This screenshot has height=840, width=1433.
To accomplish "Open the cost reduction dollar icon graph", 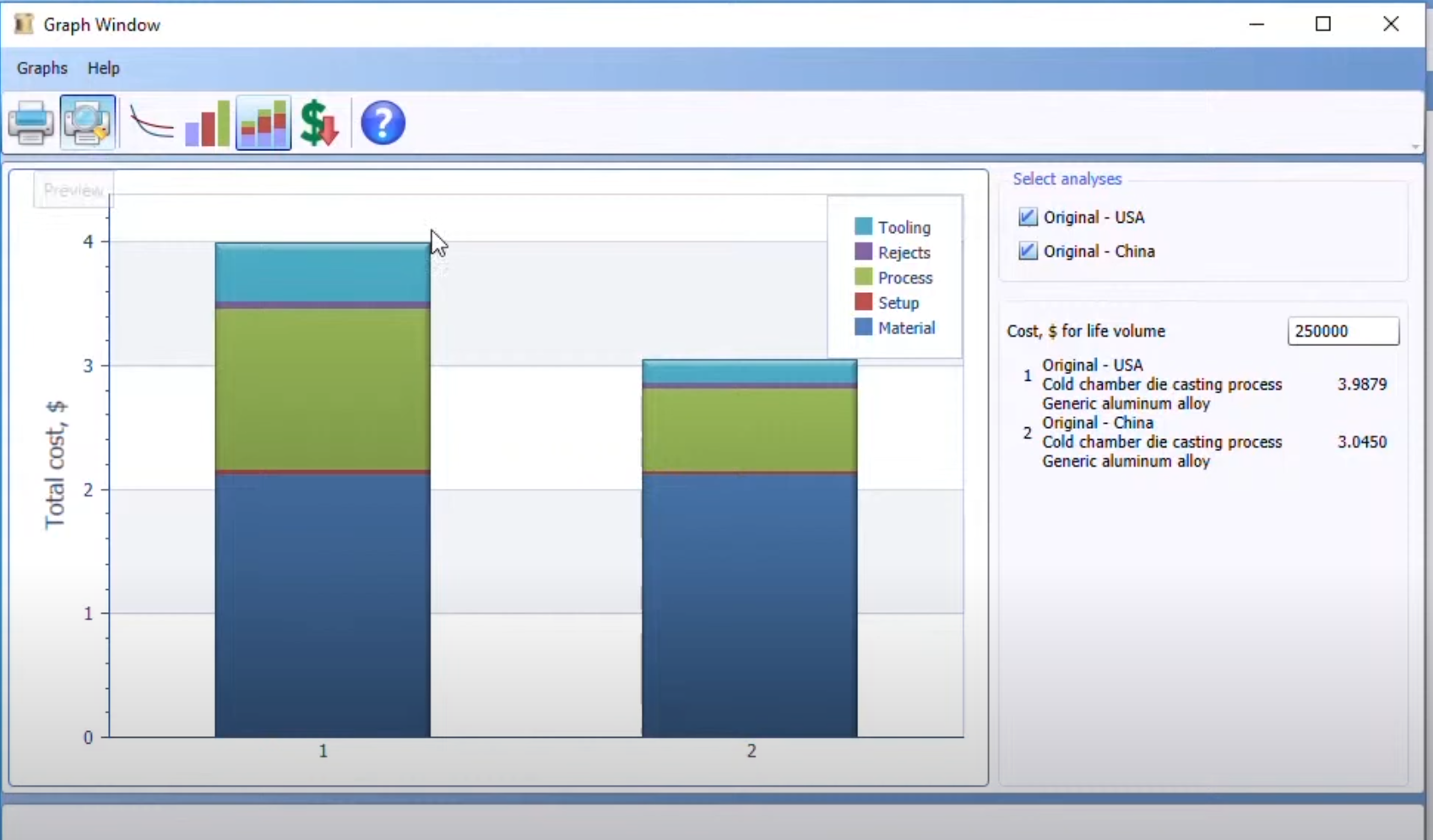I will (320, 123).
